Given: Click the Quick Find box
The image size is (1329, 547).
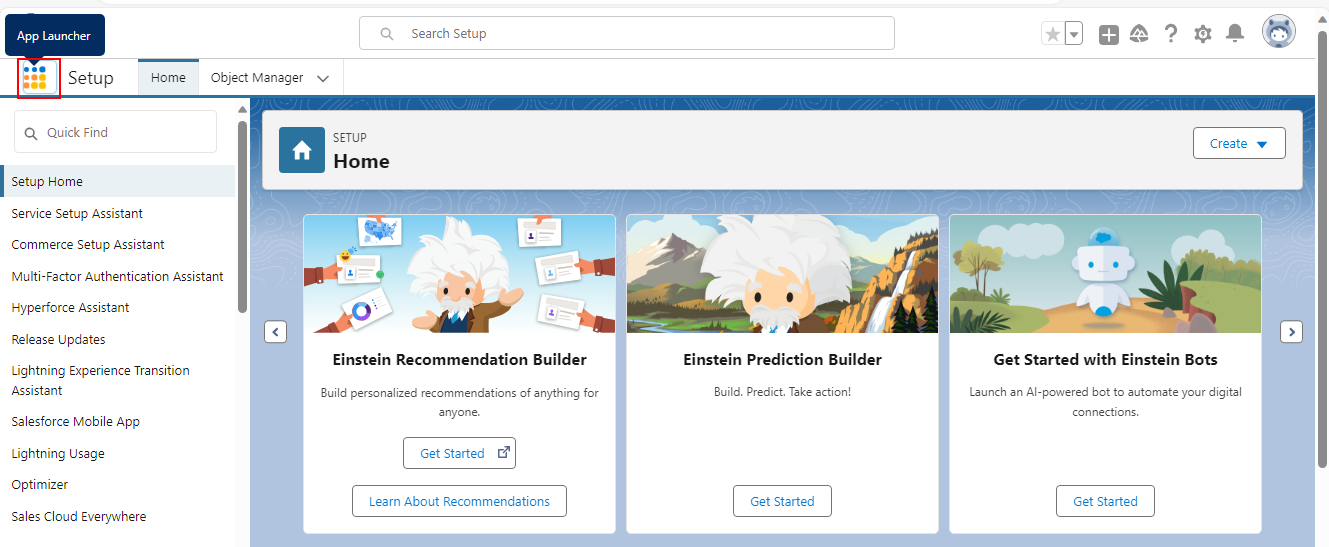Looking at the screenshot, I should click(115, 132).
